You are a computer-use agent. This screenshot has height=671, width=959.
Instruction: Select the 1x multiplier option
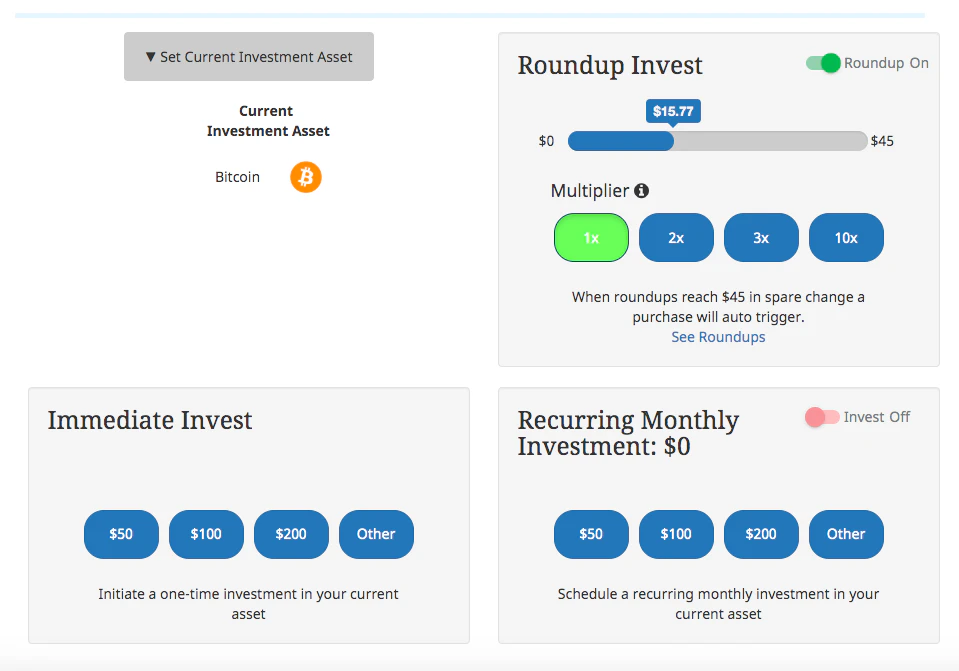[x=591, y=237]
